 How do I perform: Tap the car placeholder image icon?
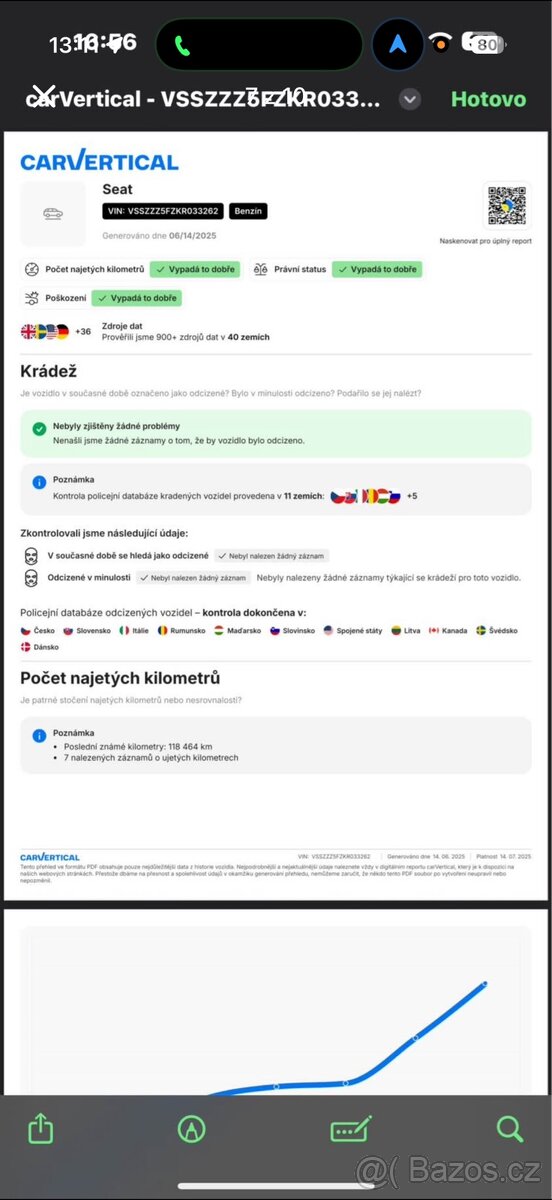point(53,213)
